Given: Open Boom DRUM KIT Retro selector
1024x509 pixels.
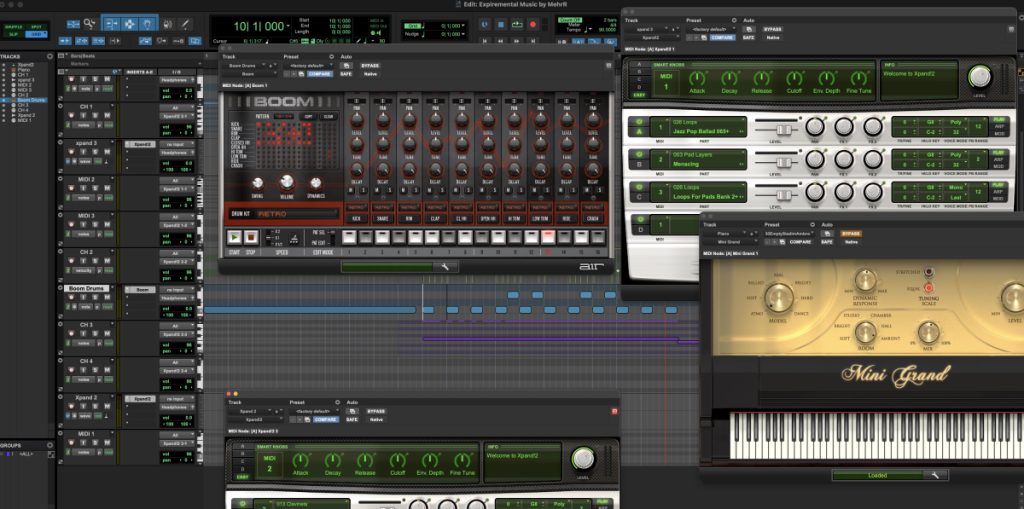Looking at the screenshot, I should coord(285,214).
